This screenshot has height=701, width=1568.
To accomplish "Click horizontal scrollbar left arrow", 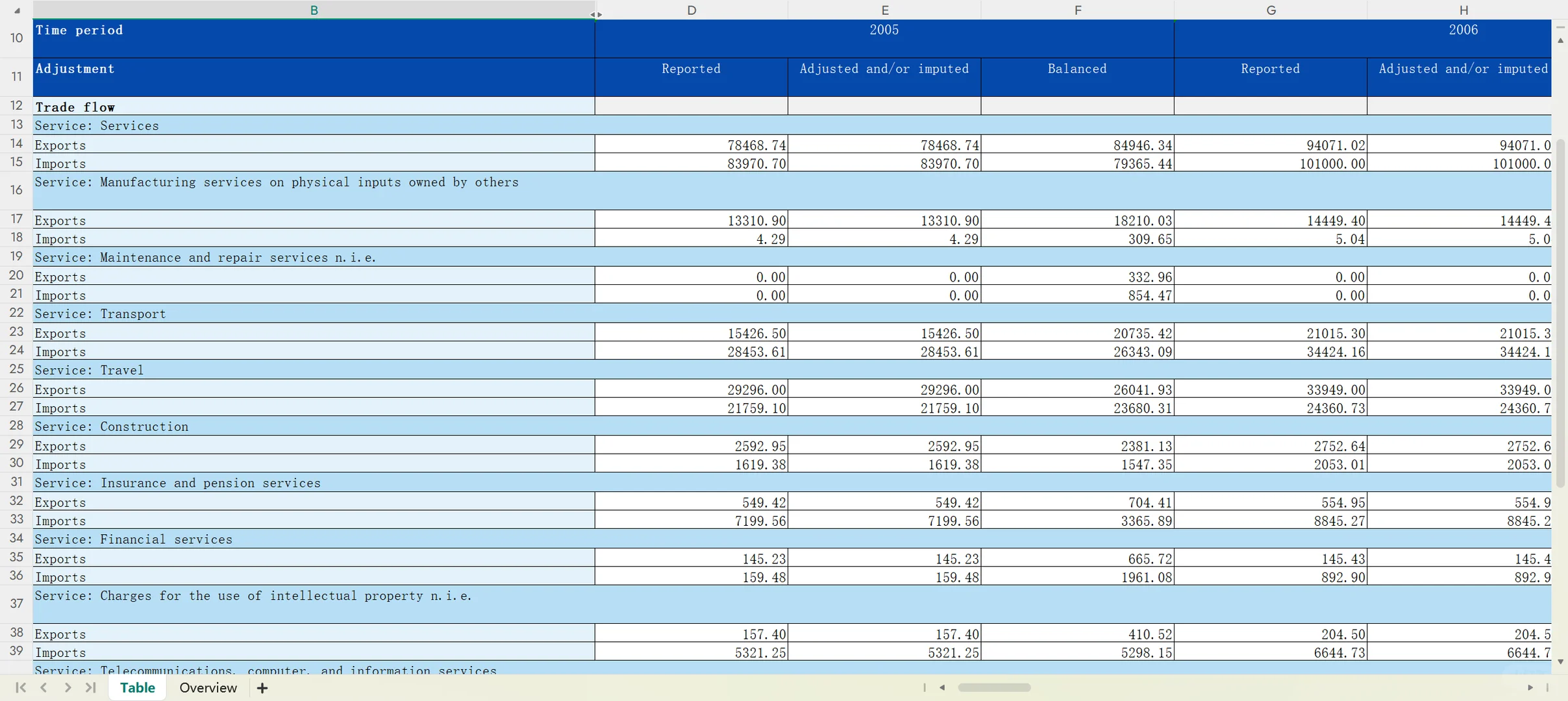I will click(x=942, y=687).
